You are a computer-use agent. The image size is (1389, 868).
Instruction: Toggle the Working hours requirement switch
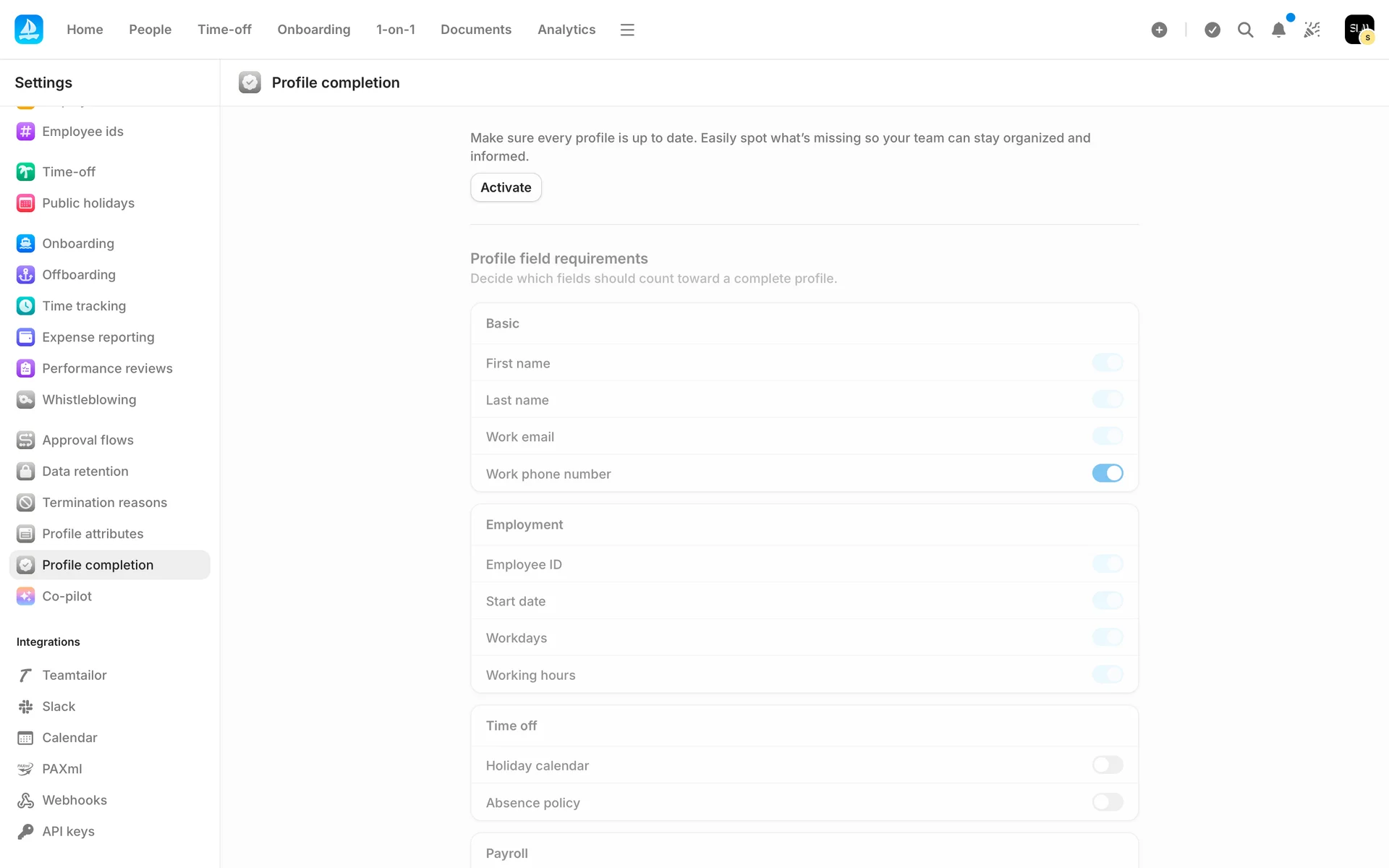pos(1107,675)
